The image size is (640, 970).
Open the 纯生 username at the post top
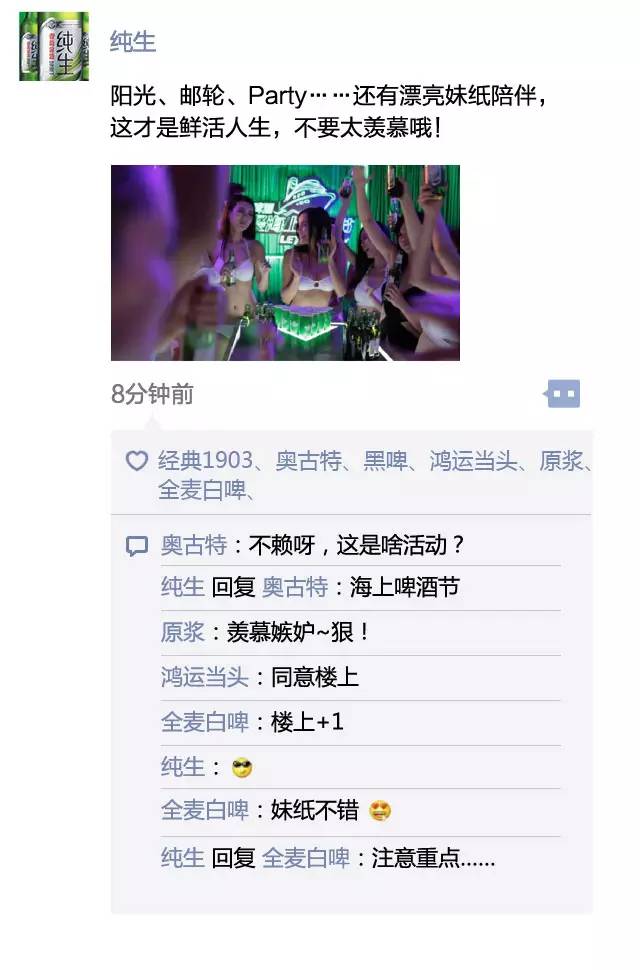click(x=132, y=41)
